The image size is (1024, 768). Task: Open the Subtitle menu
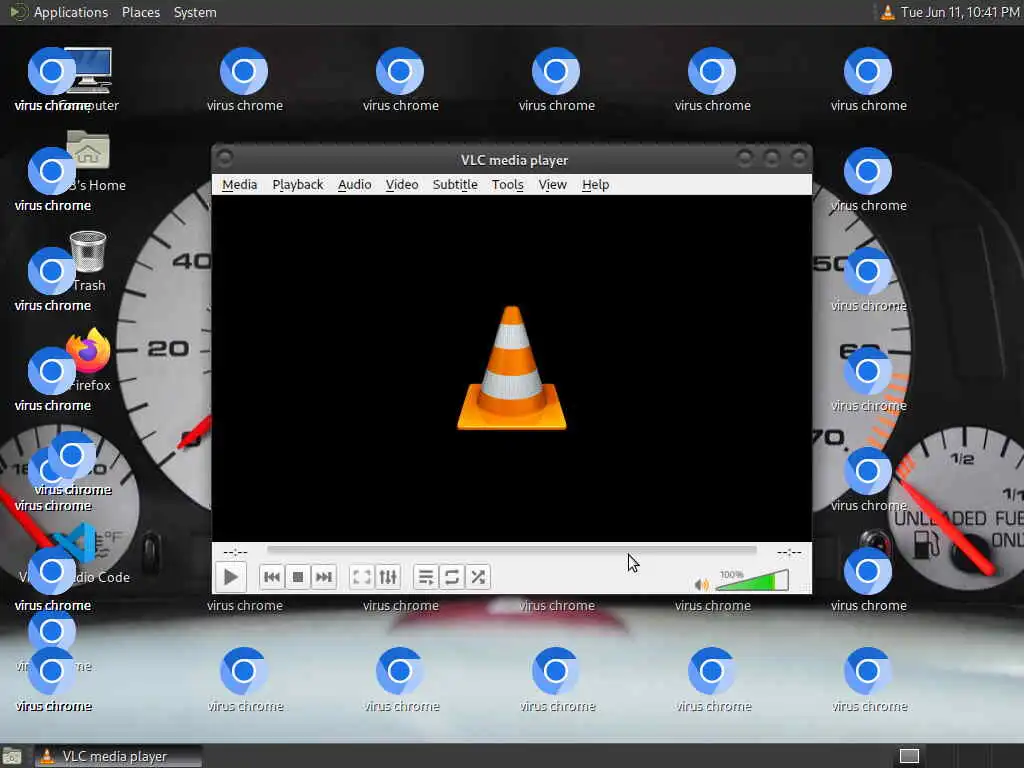[455, 185]
